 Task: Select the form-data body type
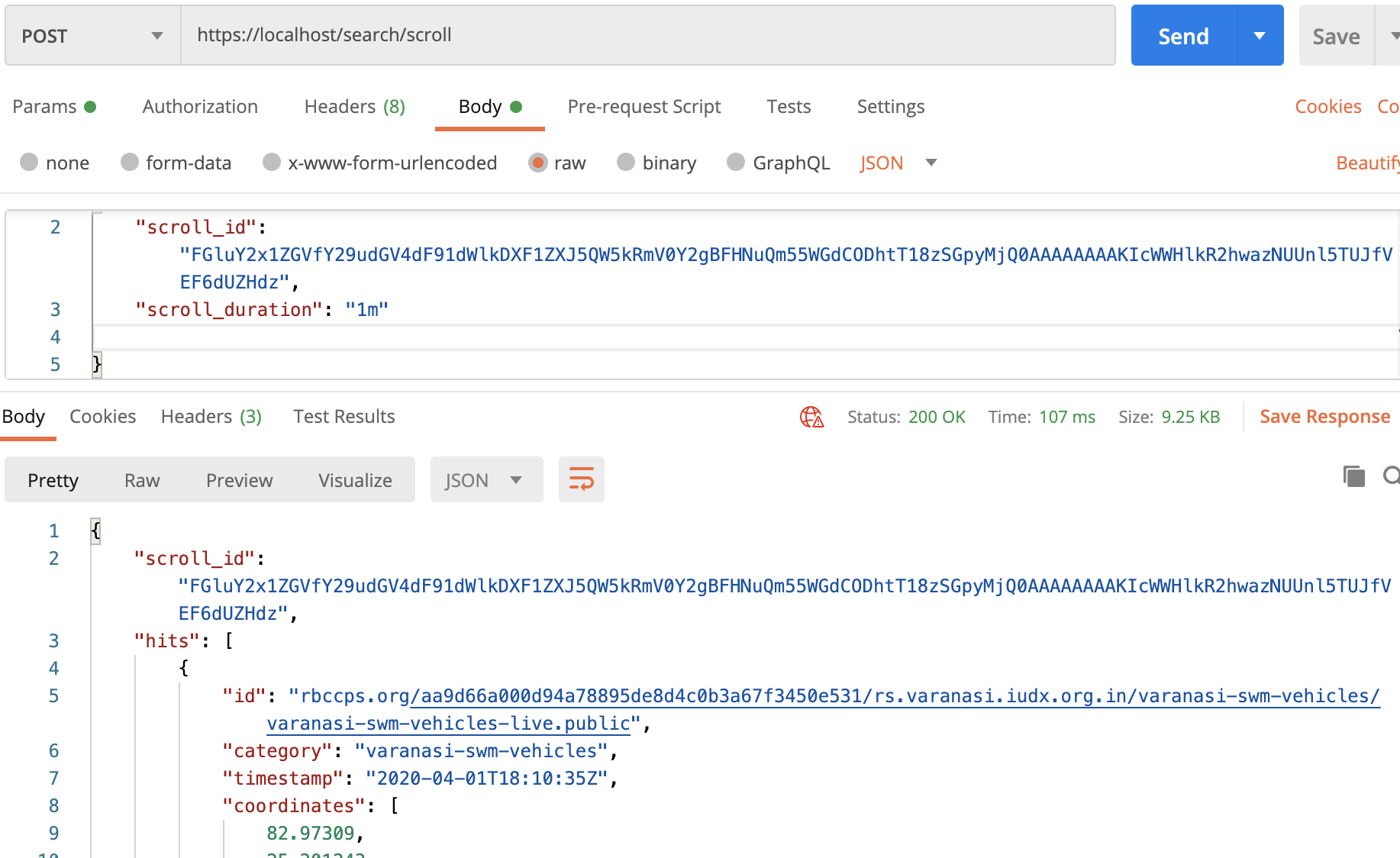tap(176, 163)
